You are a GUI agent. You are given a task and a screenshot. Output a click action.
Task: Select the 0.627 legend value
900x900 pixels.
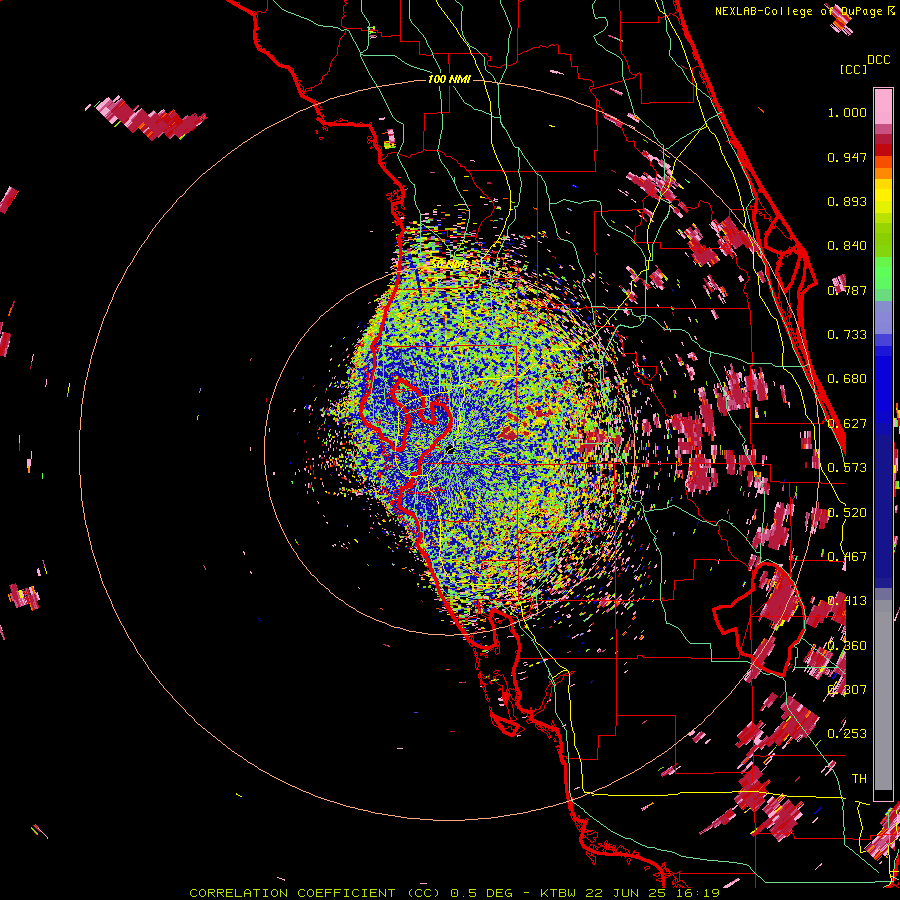point(847,423)
